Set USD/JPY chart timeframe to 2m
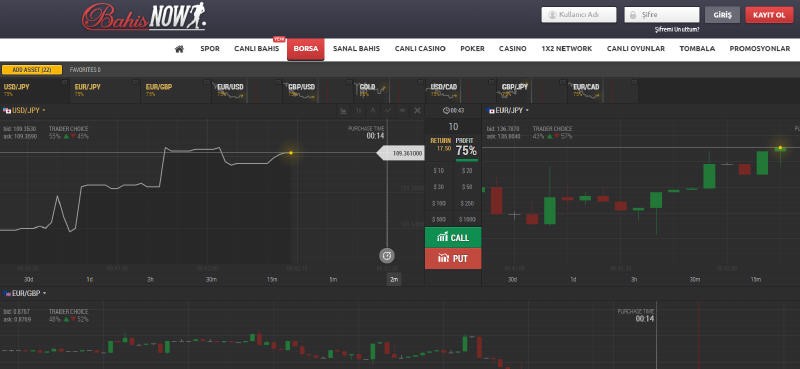The width and height of the screenshot is (800, 369). pos(393,280)
